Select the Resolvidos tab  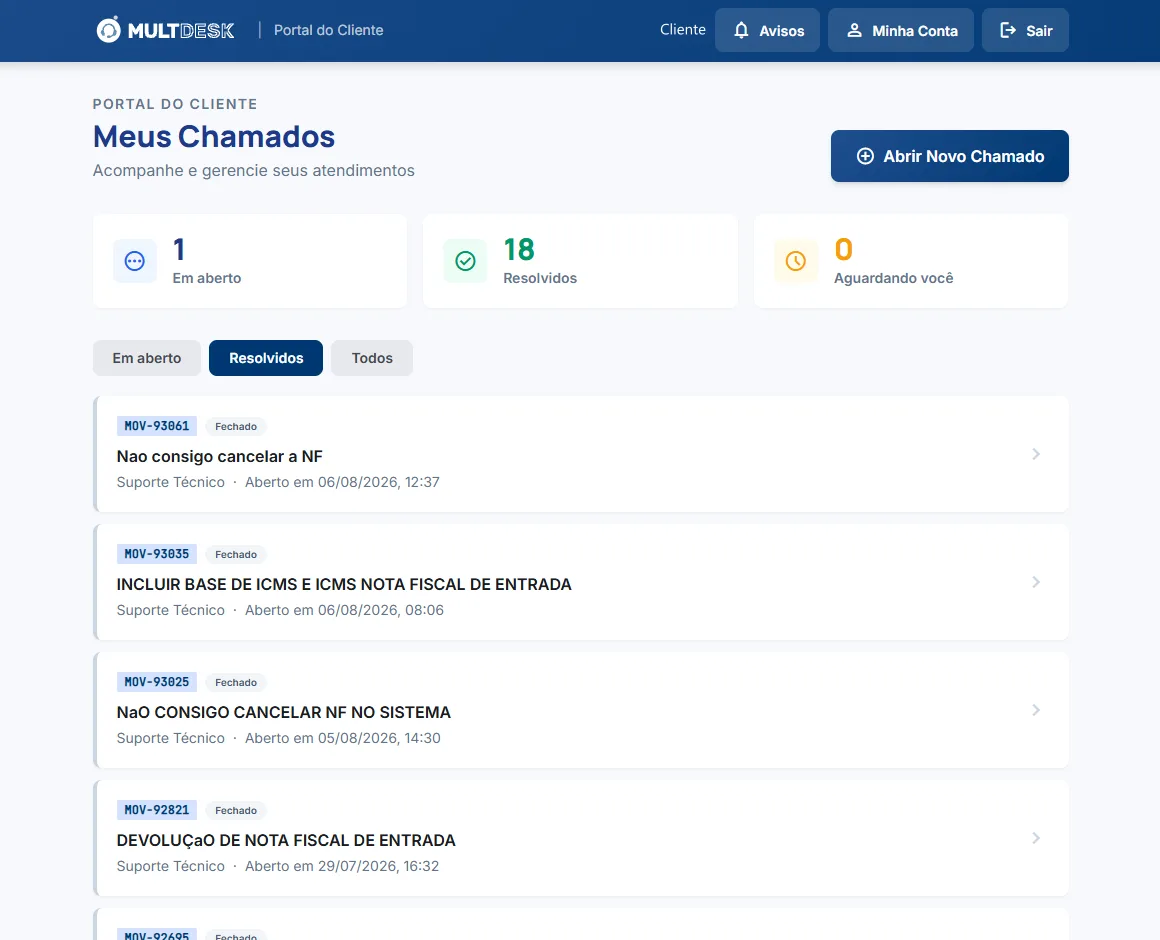click(266, 358)
